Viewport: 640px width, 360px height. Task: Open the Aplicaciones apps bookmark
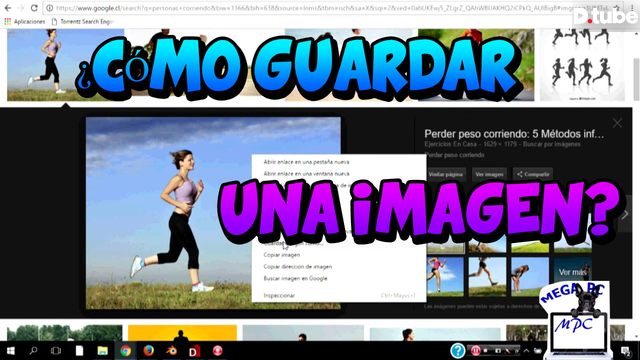tap(24, 21)
